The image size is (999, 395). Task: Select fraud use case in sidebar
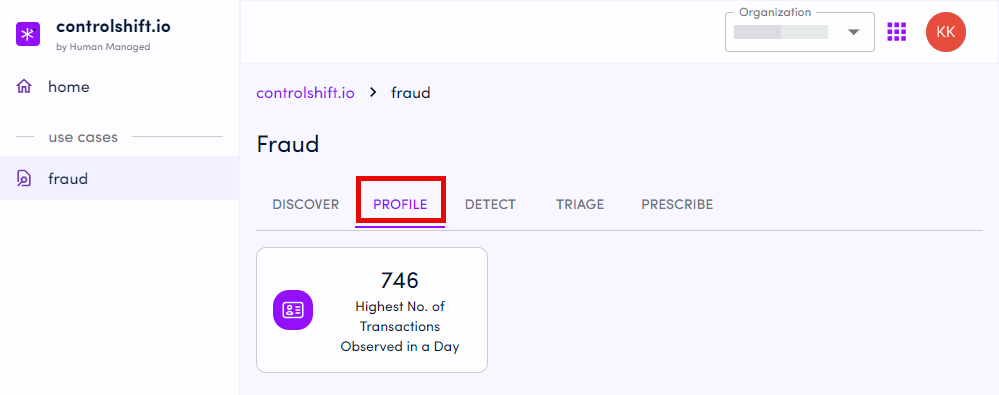click(x=120, y=178)
